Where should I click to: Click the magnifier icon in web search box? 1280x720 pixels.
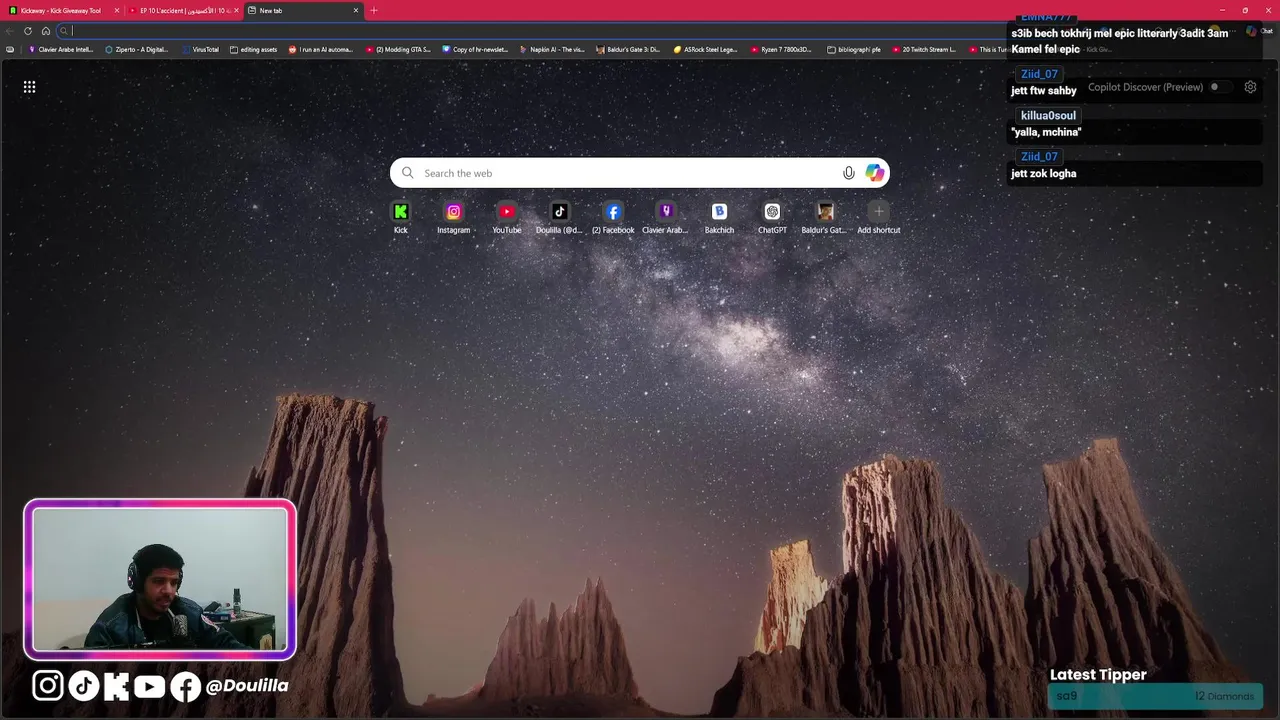click(407, 173)
